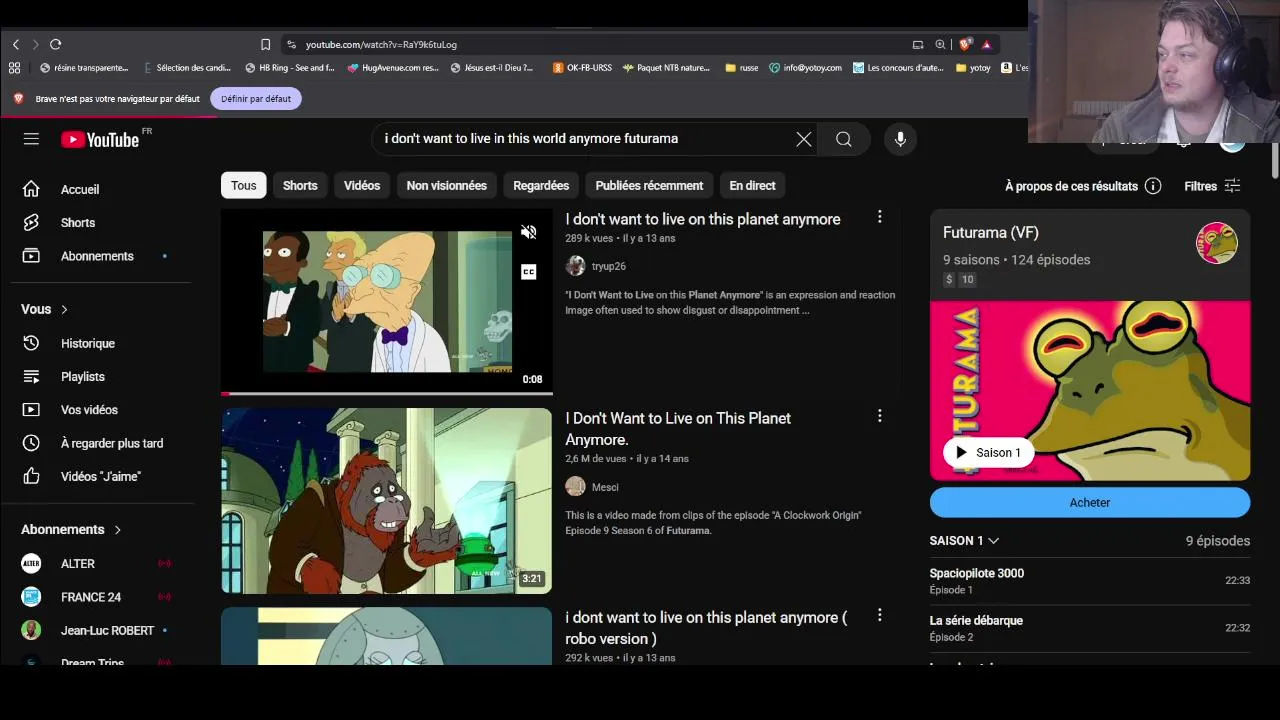Select the Regardées chip

point(541,186)
